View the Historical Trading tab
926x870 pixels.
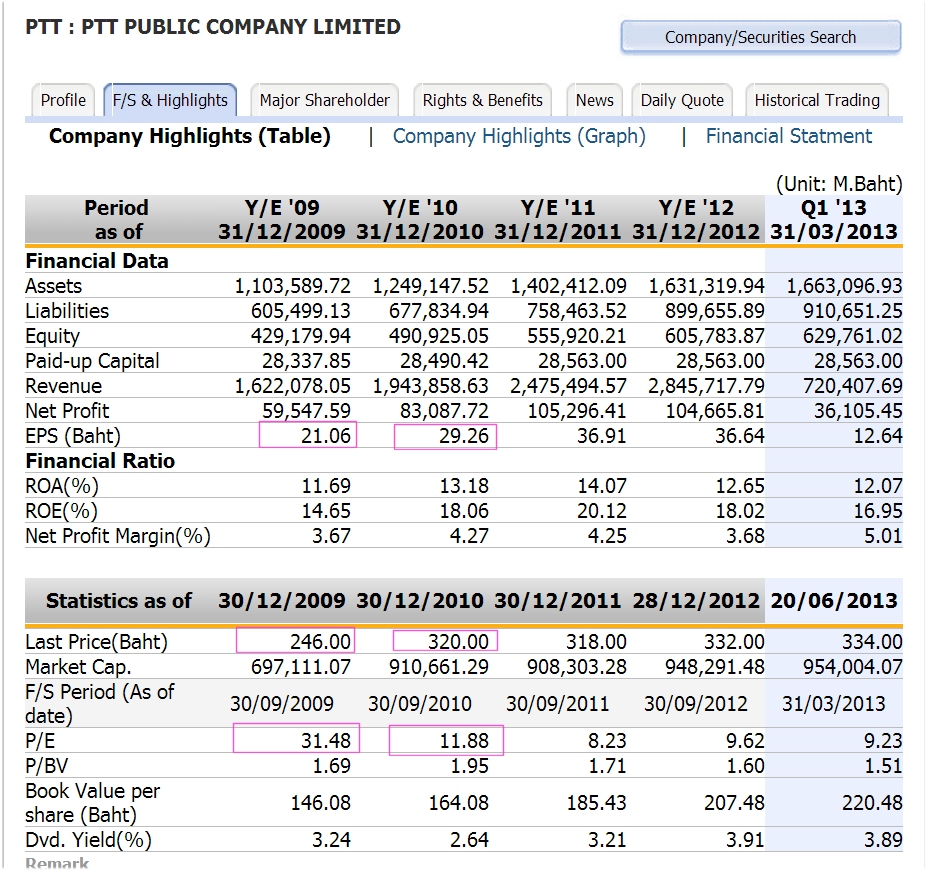pyautogui.click(x=817, y=100)
